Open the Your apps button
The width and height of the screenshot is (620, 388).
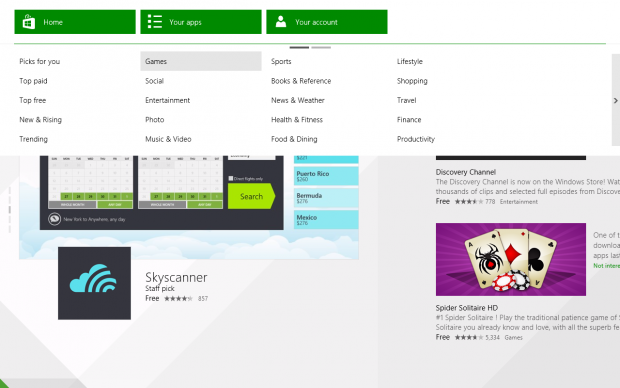click(201, 22)
